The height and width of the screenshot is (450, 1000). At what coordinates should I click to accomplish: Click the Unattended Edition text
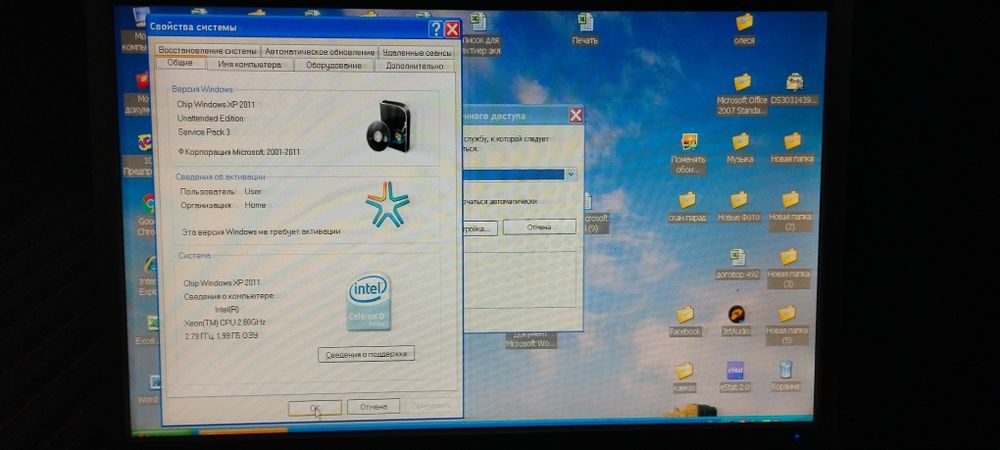click(210, 119)
